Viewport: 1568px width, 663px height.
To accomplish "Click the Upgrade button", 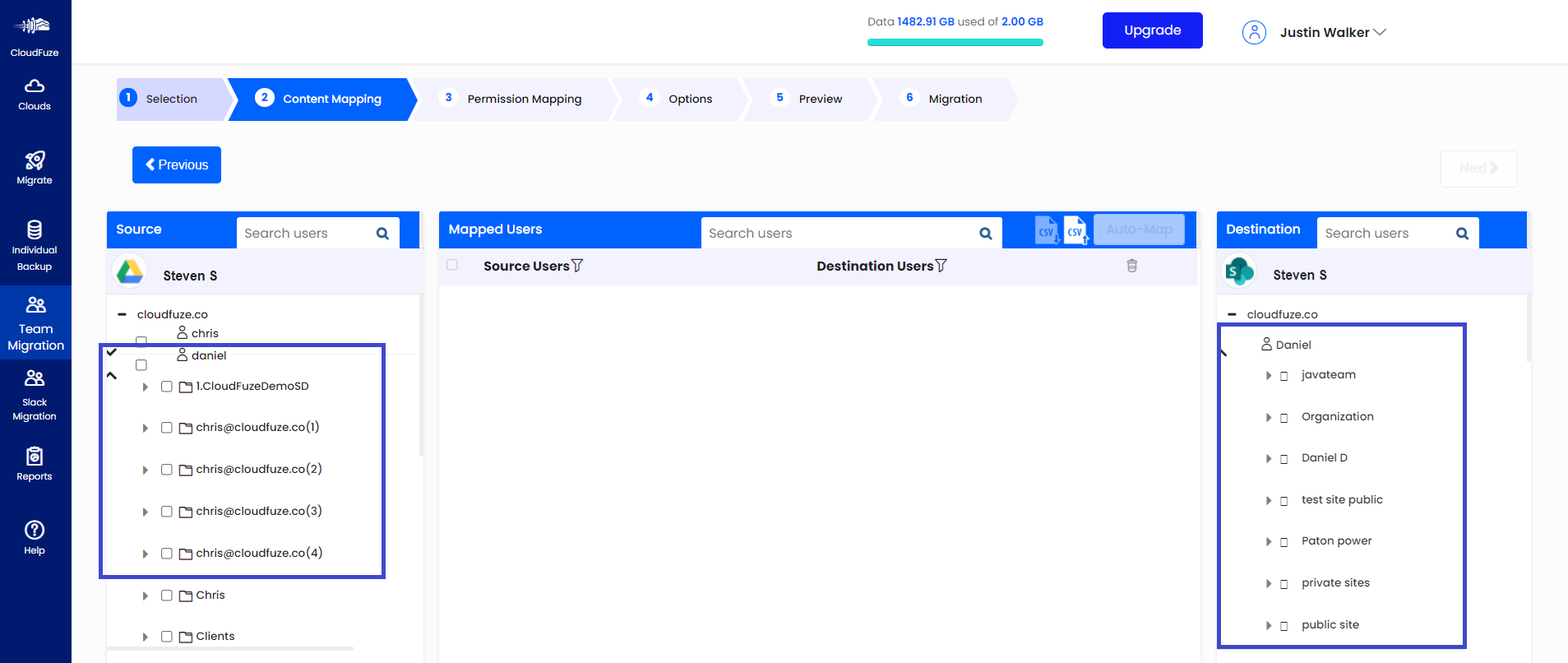I will [1152, 30].
